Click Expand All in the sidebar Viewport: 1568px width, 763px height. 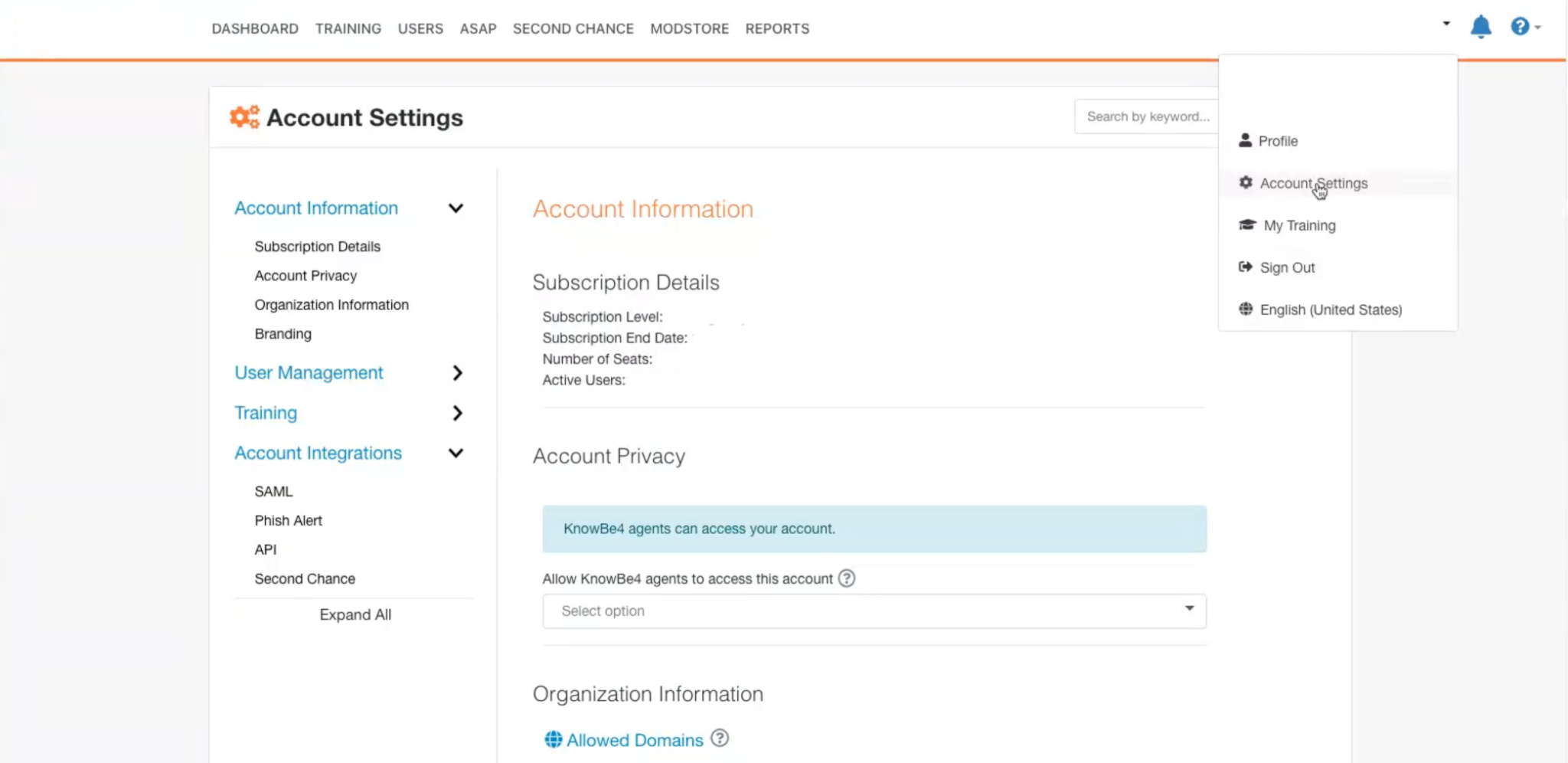pos(355,614)
